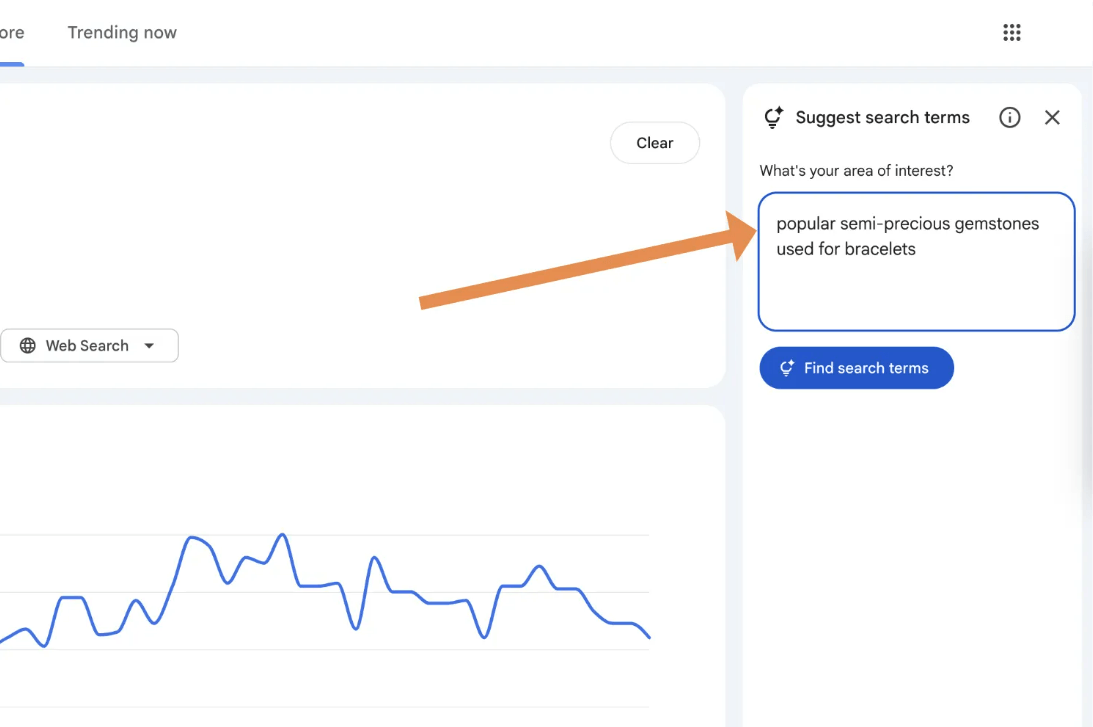Click the info icon beside Suggest search terms
Screen dimensions: 1093x727
pyautogui.click(x=1009, y=117)
